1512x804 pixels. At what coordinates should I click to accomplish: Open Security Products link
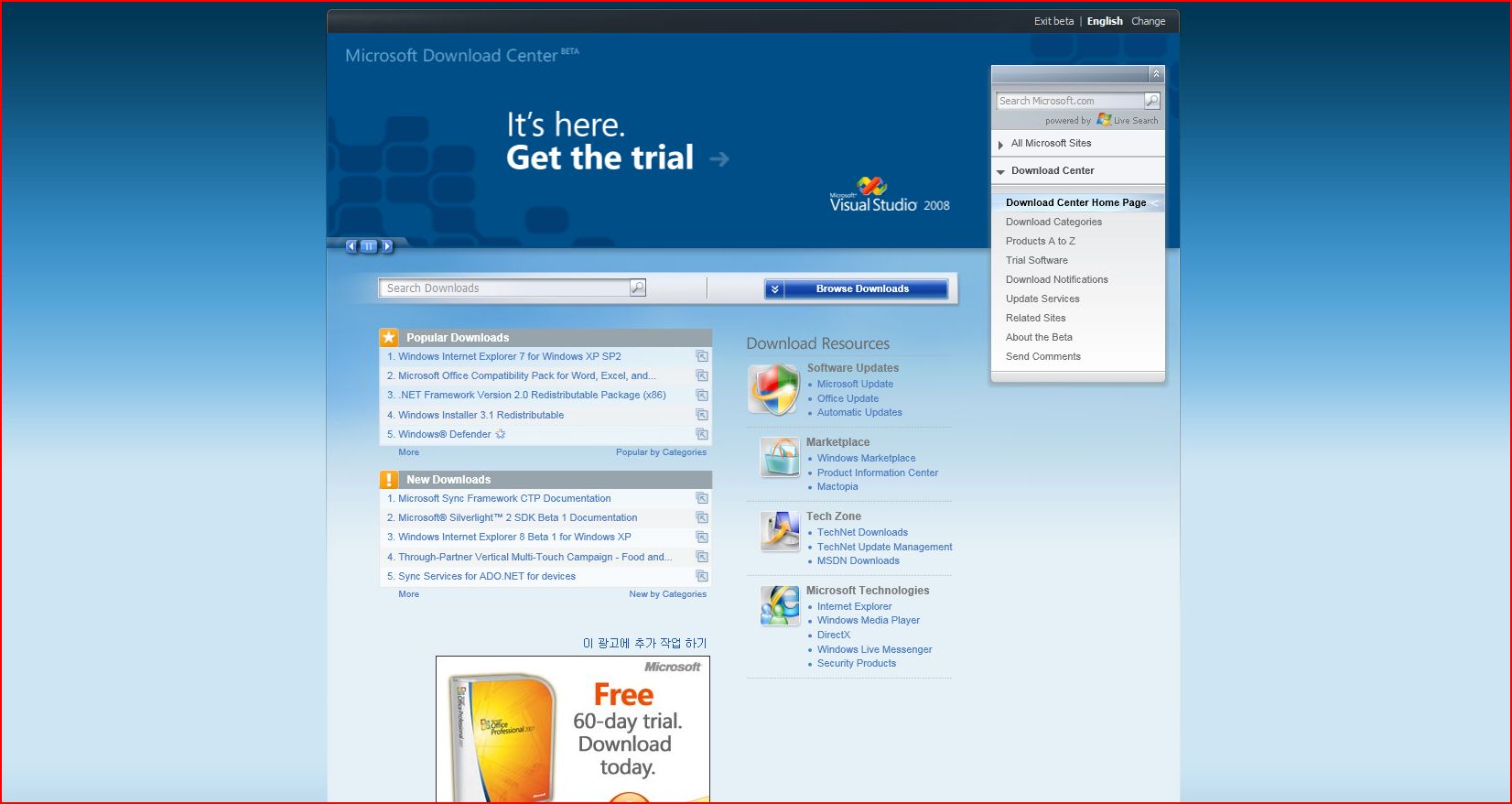pyautogui.click(x=857, y=663)
